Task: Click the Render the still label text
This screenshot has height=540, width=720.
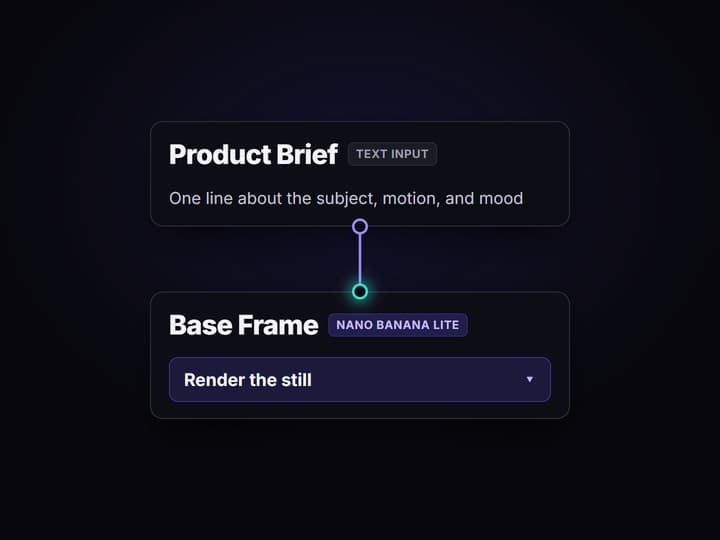Action: click(x=248, y=380)
